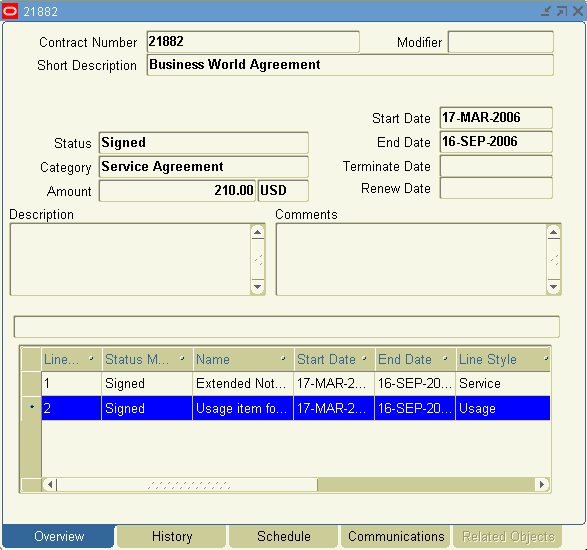The width and height of the screenshot is (587, 550).
Task: Click line 1 end date 16-SEP-20...
Action: (415, 383)
